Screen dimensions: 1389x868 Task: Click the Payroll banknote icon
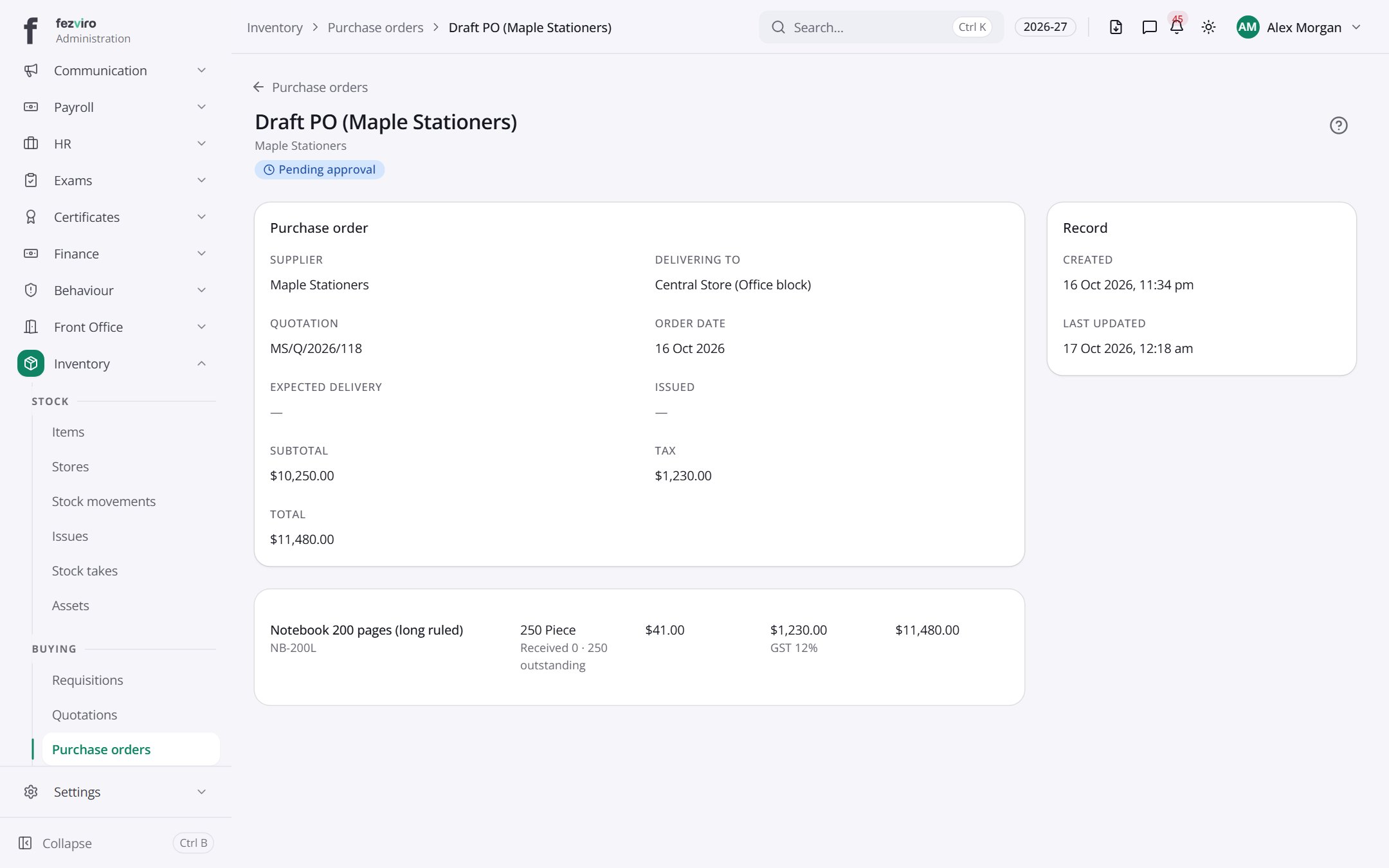point(31,107)
